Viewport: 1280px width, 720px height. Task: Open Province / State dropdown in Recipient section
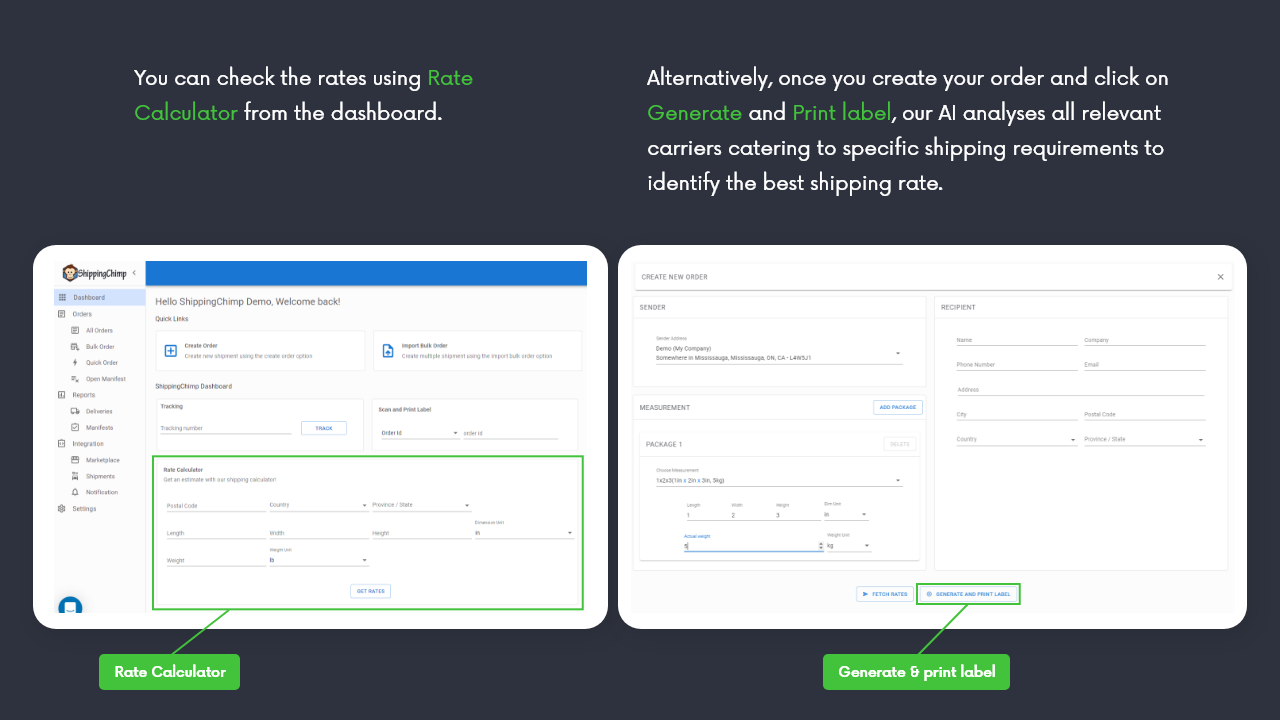(x=1144, y=439)
